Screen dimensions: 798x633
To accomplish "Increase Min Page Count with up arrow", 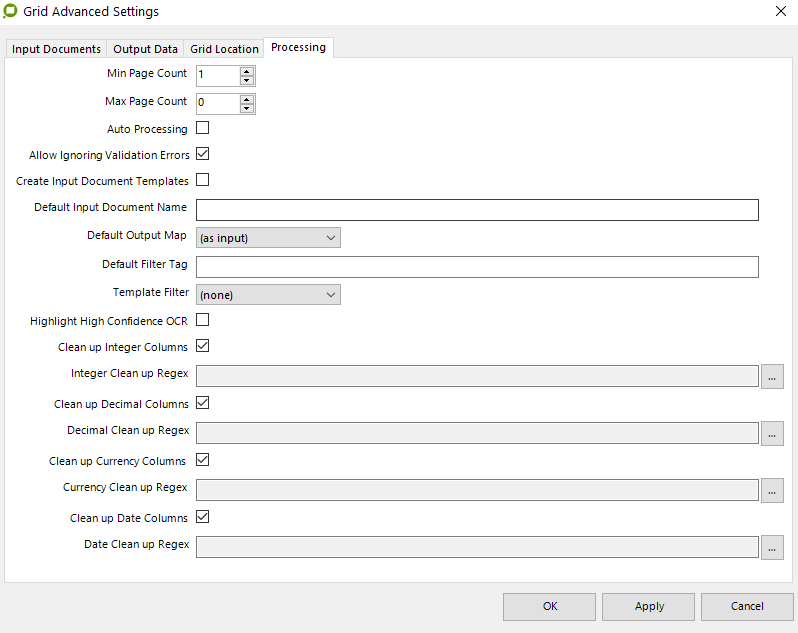I will click(x=246, y=71).
